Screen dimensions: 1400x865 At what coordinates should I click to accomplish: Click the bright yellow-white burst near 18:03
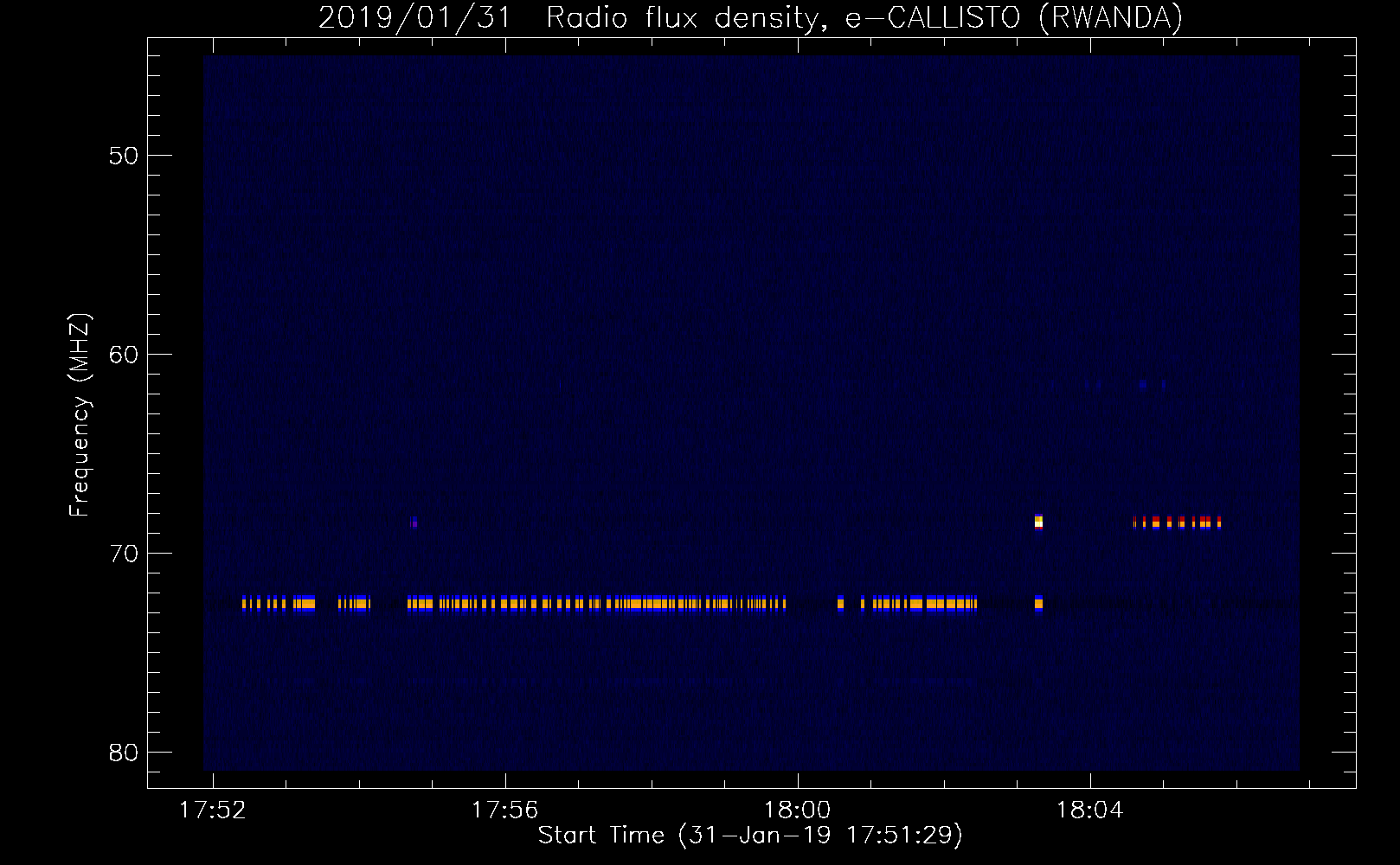click(1038, 521)
